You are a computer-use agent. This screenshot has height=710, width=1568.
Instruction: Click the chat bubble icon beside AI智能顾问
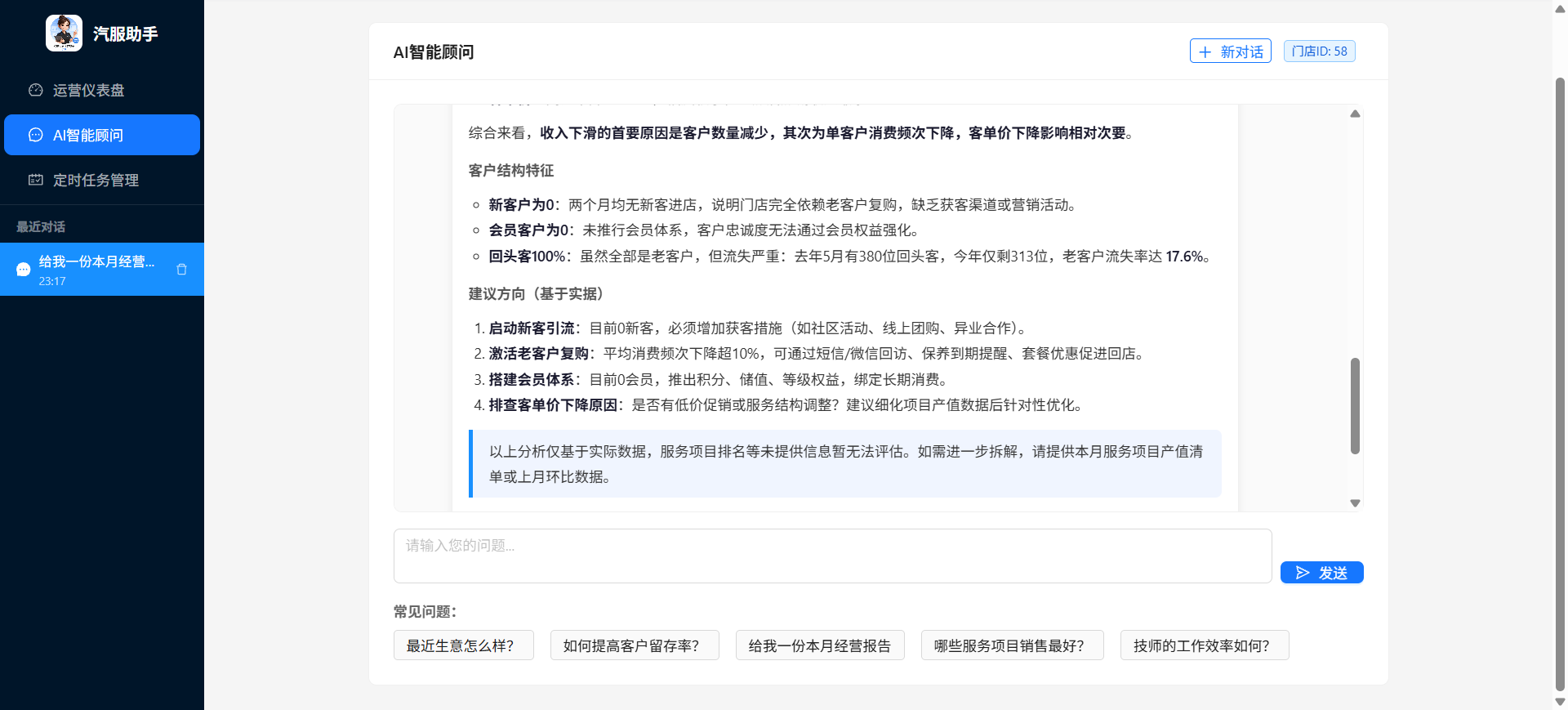(36, 135)
